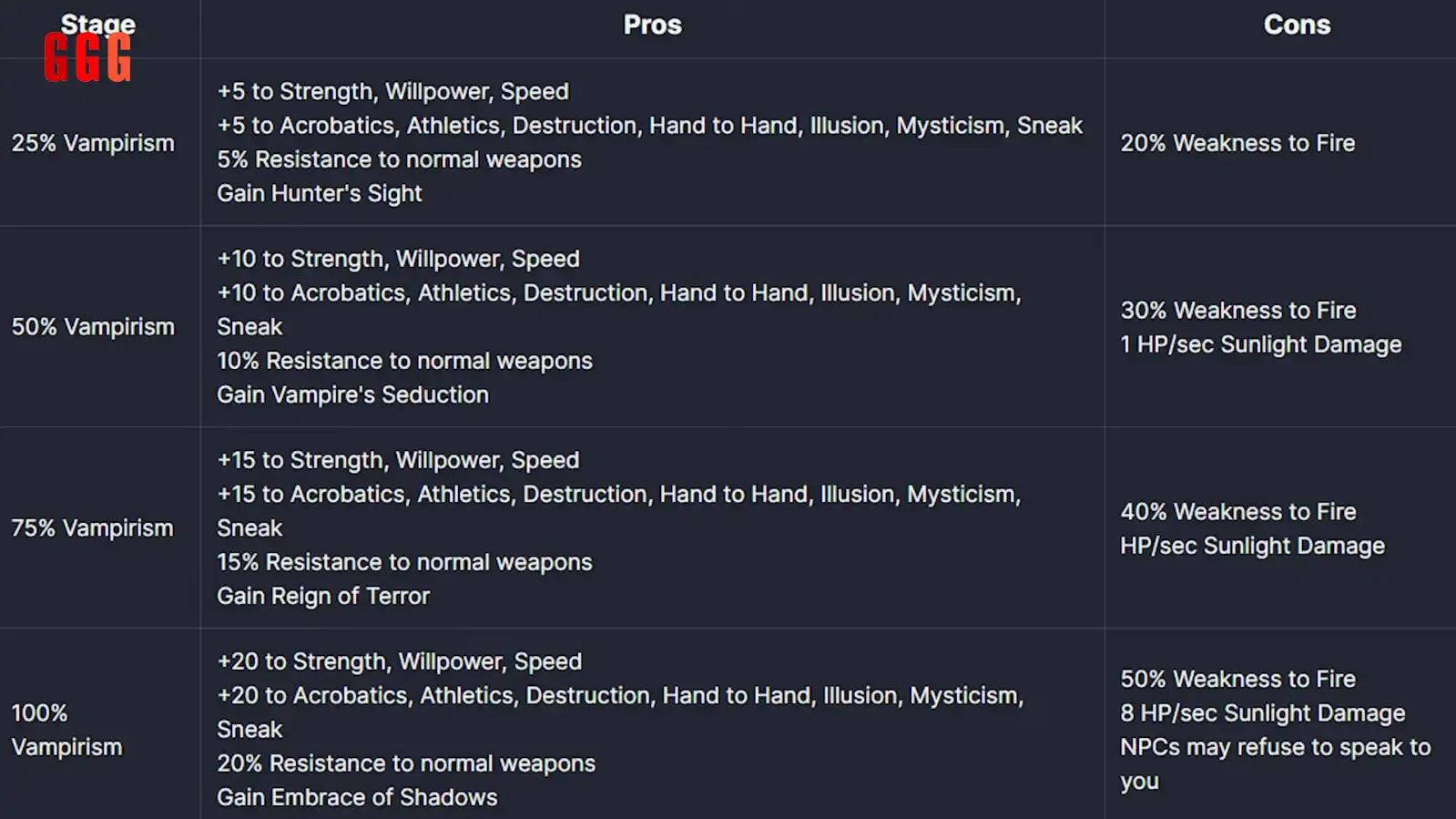This screenshot has height=819, width=1456.
Task: Click the Gain Embrace of Shadows text
Action: pyautogui.click(x=357, y=797)
